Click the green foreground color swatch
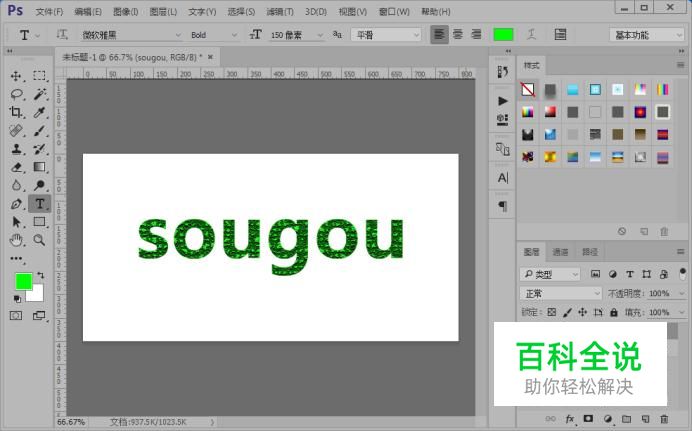 (23, 281)
